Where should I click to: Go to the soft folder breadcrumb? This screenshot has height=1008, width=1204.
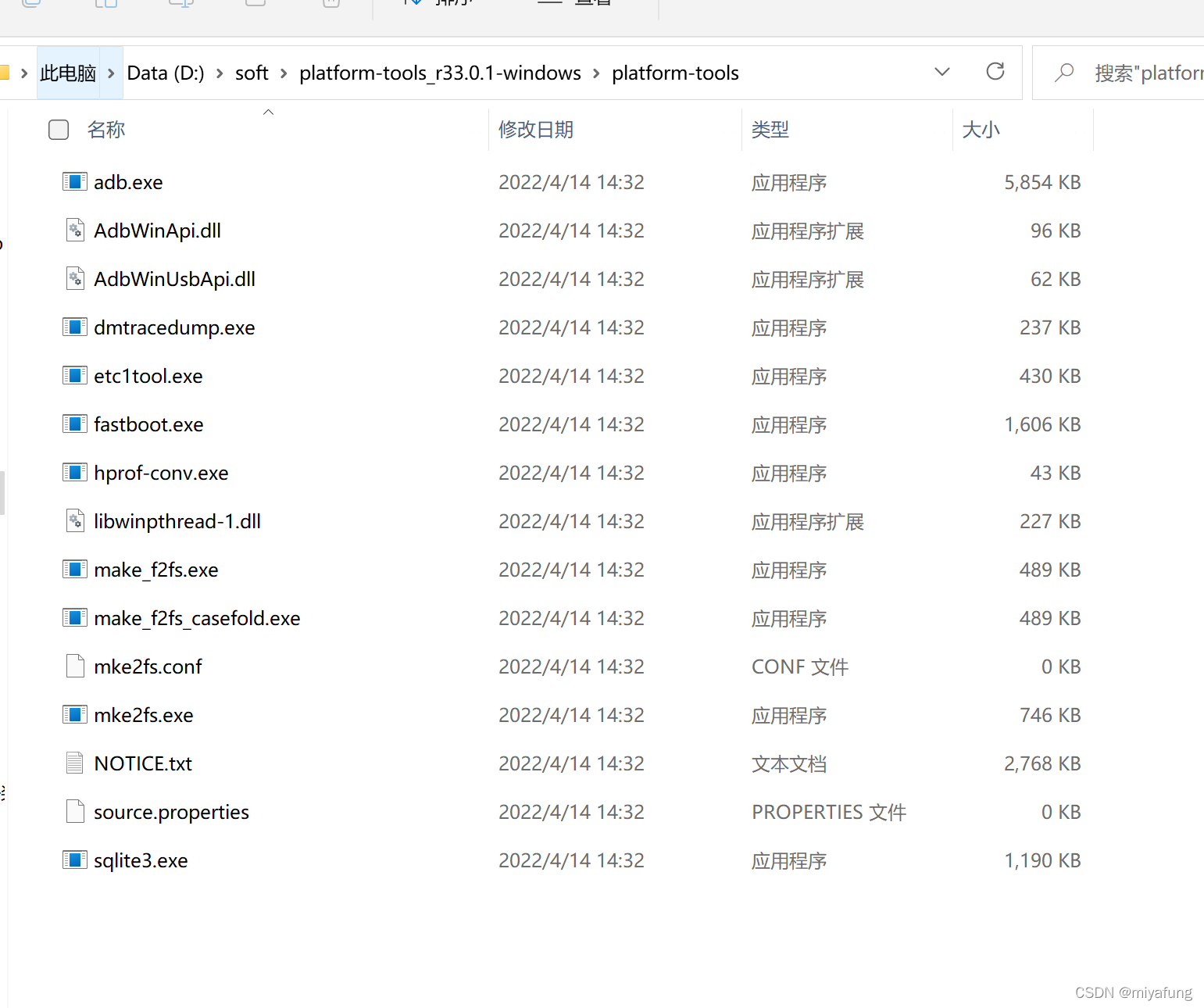(252, 73)
